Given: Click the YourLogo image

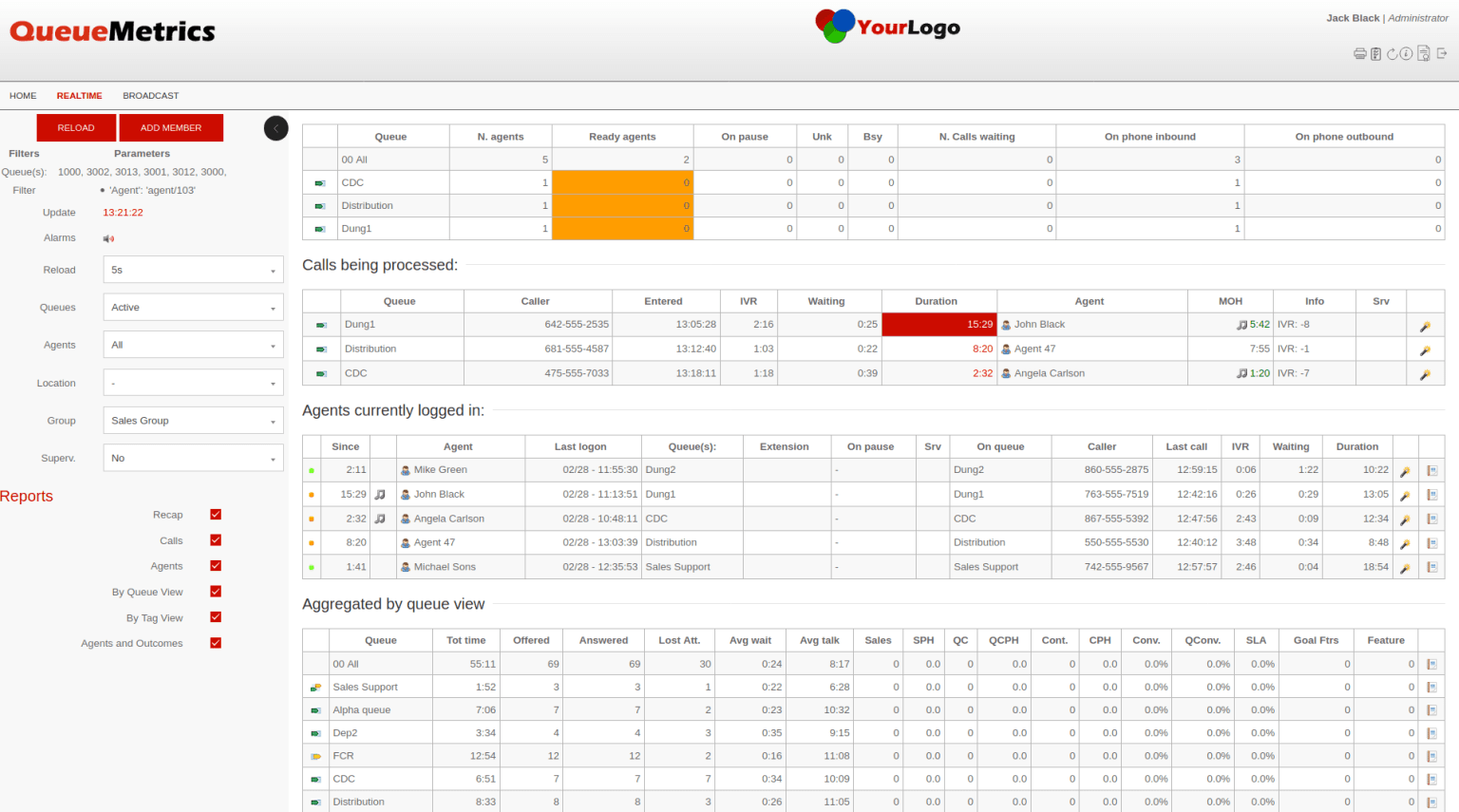Looking at the screenshot, I should (888, 27).
